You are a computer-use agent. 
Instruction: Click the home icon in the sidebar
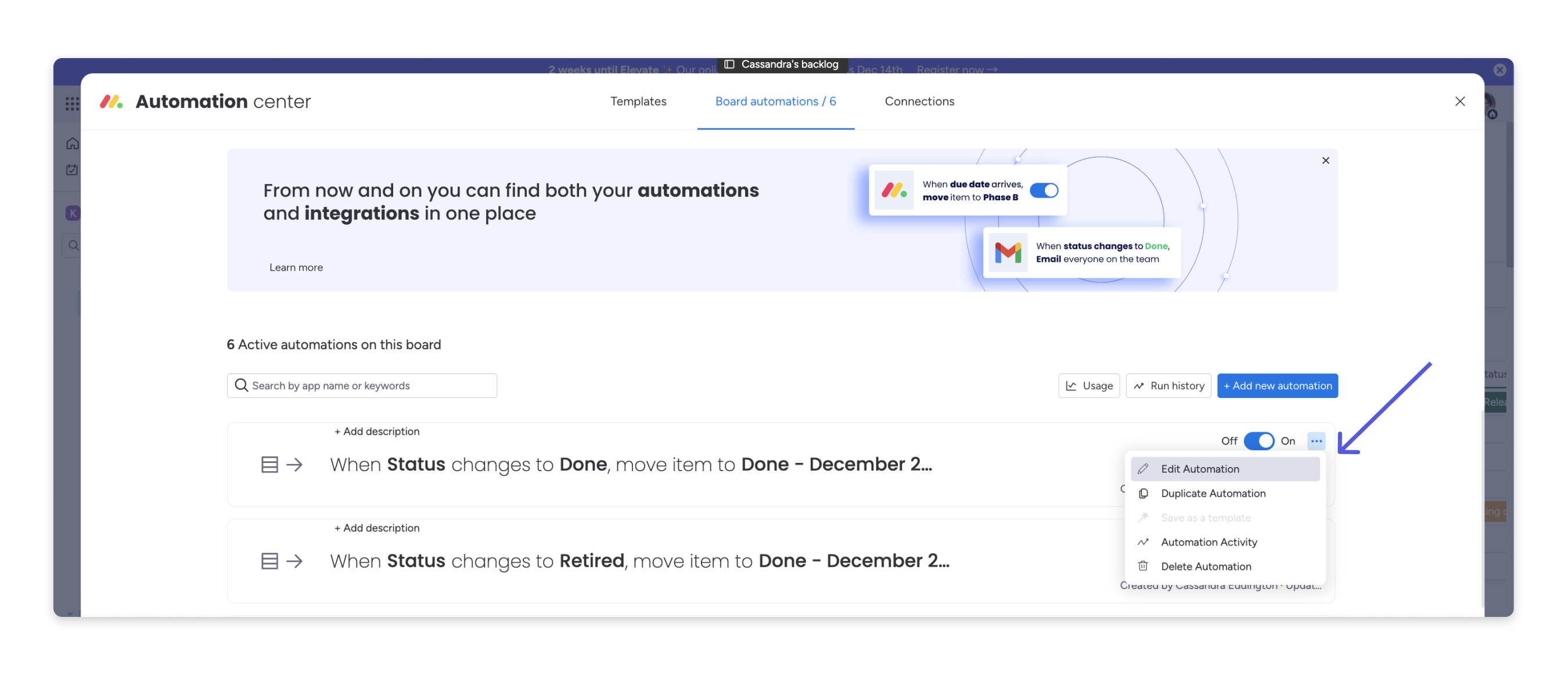pos(73,143)
